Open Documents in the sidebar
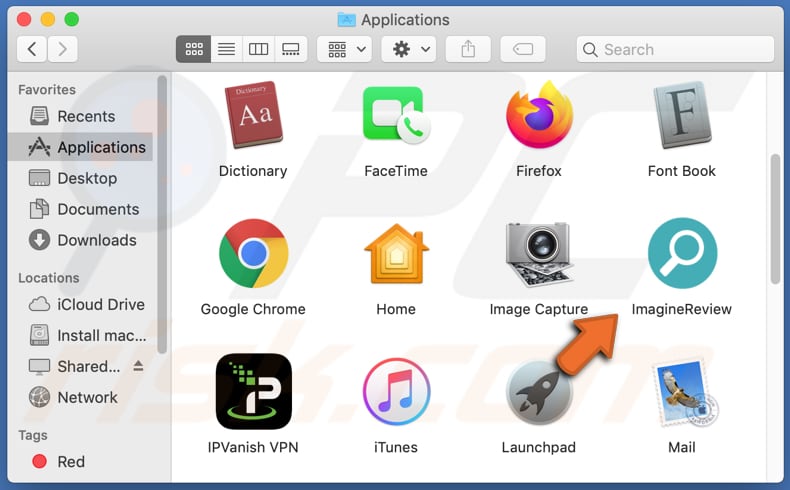This screenshot has width=790, height=490. [x=81, y=209]
